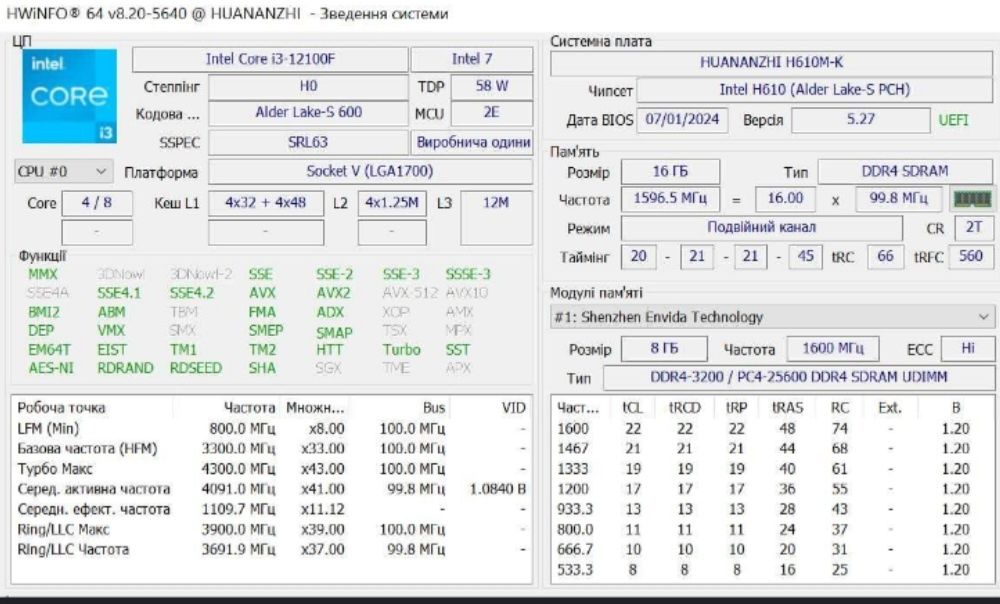Click the greyed-out AVX-512 feature flag

pyautogui.click(x=410, y=293)
